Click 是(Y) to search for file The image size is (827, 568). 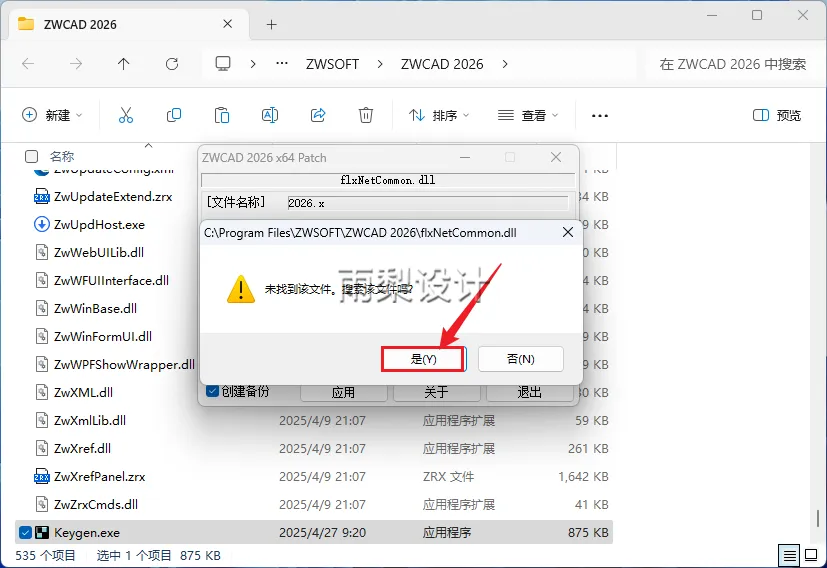[x=424, y=359]
